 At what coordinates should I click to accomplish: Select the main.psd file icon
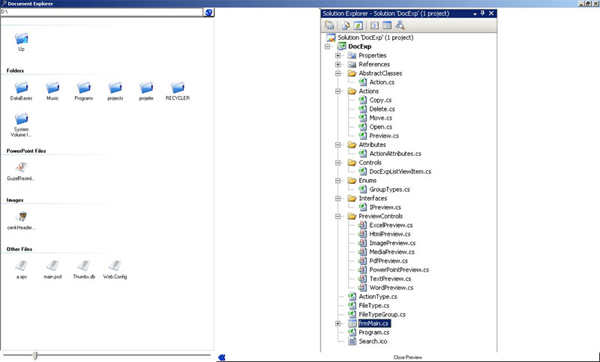pos(52,266)
